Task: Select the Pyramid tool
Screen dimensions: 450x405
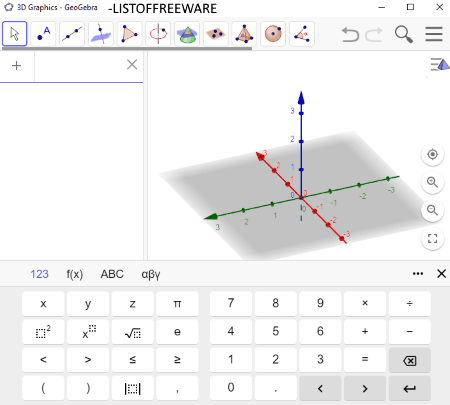Action: point(244,34)
